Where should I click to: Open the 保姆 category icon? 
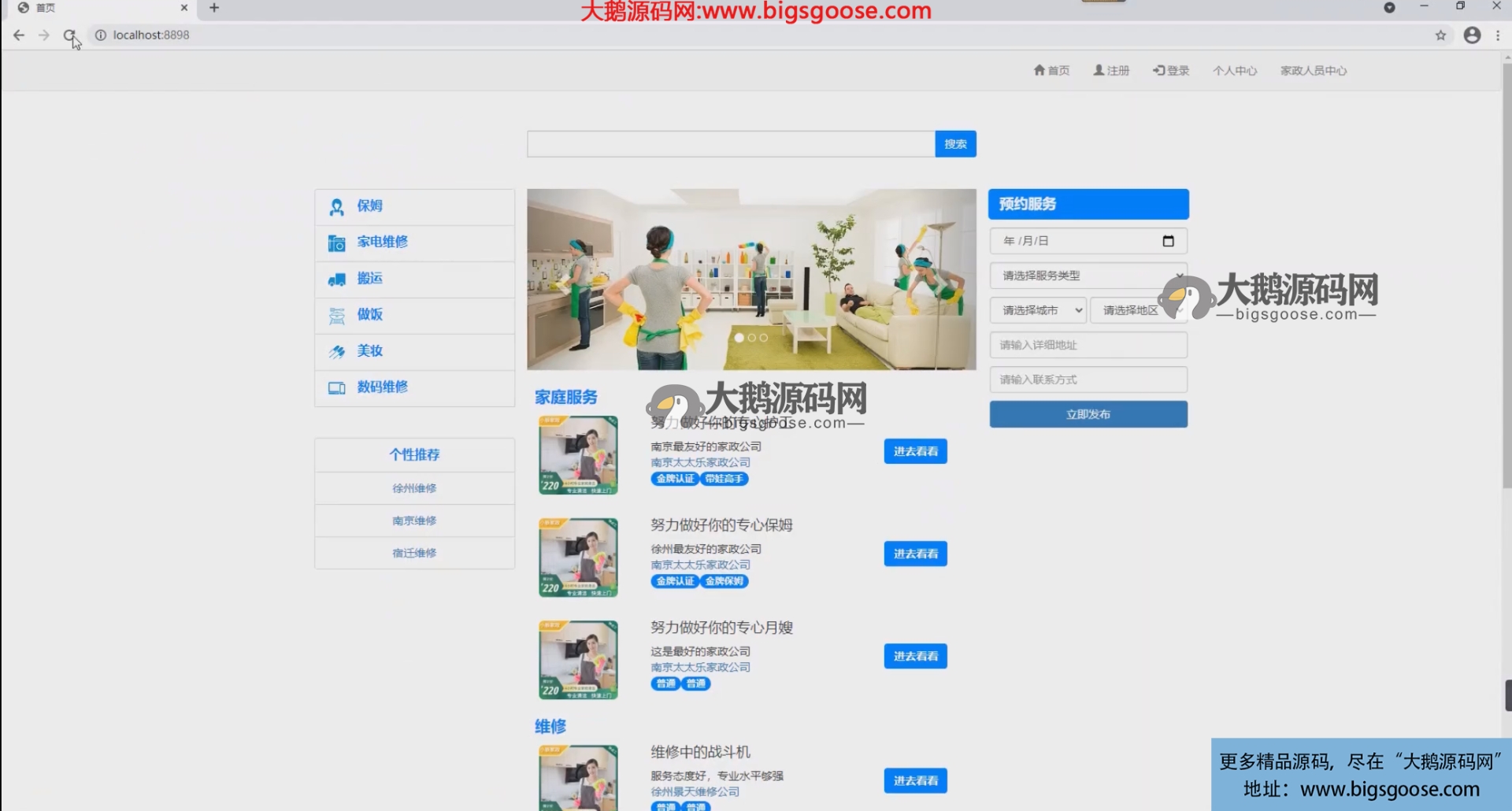coord(337,207)
